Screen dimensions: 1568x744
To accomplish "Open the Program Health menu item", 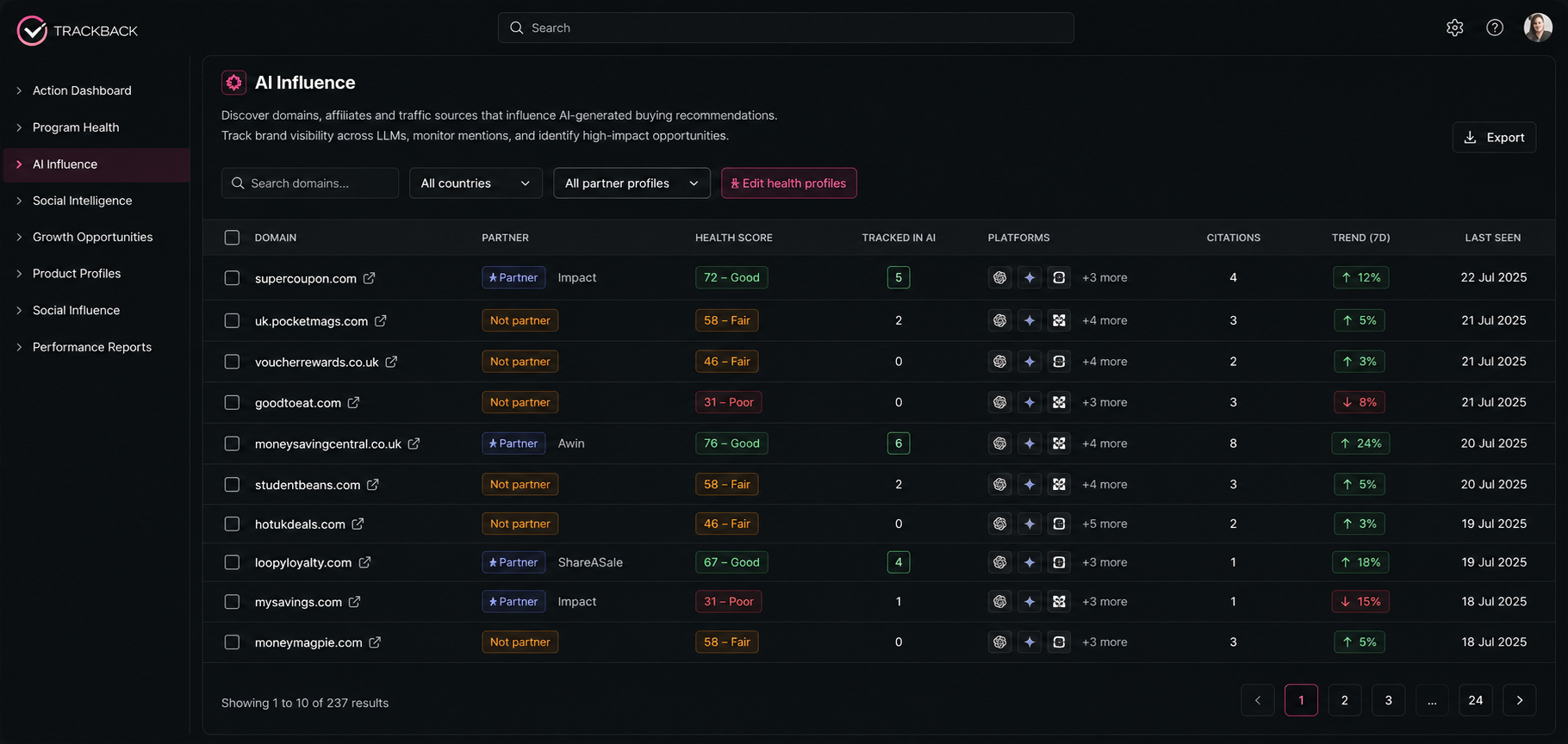I will point(76,127).
